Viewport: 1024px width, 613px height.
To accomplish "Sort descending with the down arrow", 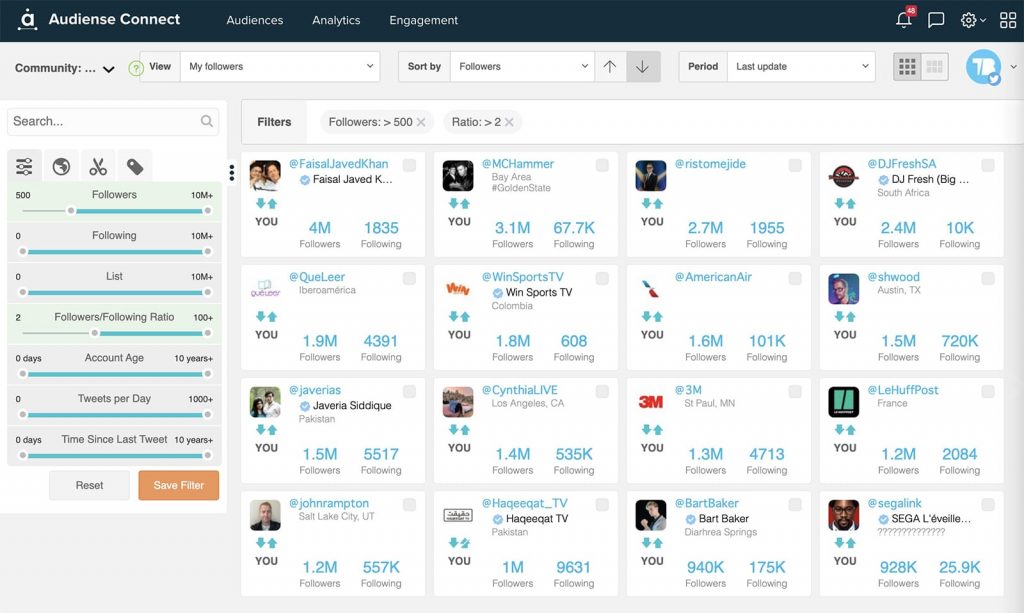I will [643, 67].
